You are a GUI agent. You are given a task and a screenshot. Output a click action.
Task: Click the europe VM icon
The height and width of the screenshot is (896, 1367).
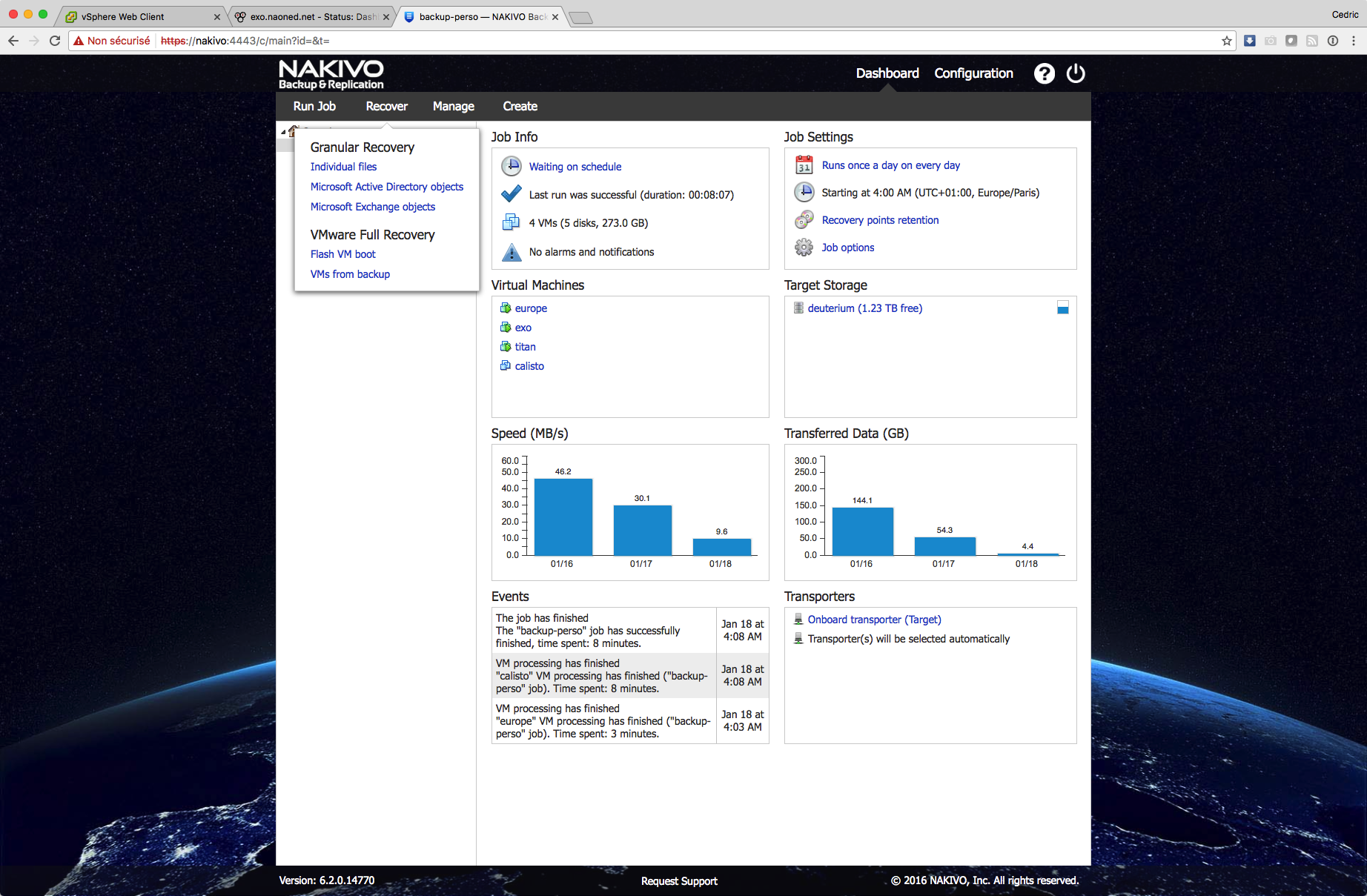[506, 308]
